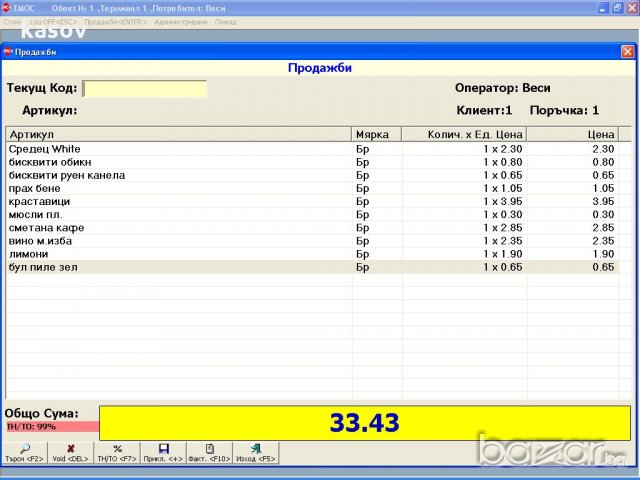This screenshot has width=640, height=480.
Task: Open the Помощ menu
Action: [x=226, y=21]
